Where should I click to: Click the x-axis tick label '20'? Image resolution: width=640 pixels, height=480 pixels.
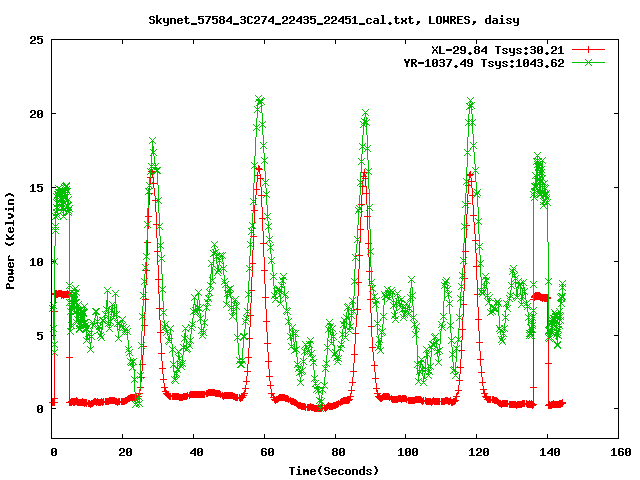pyautogui.click(x=125, y=452)
